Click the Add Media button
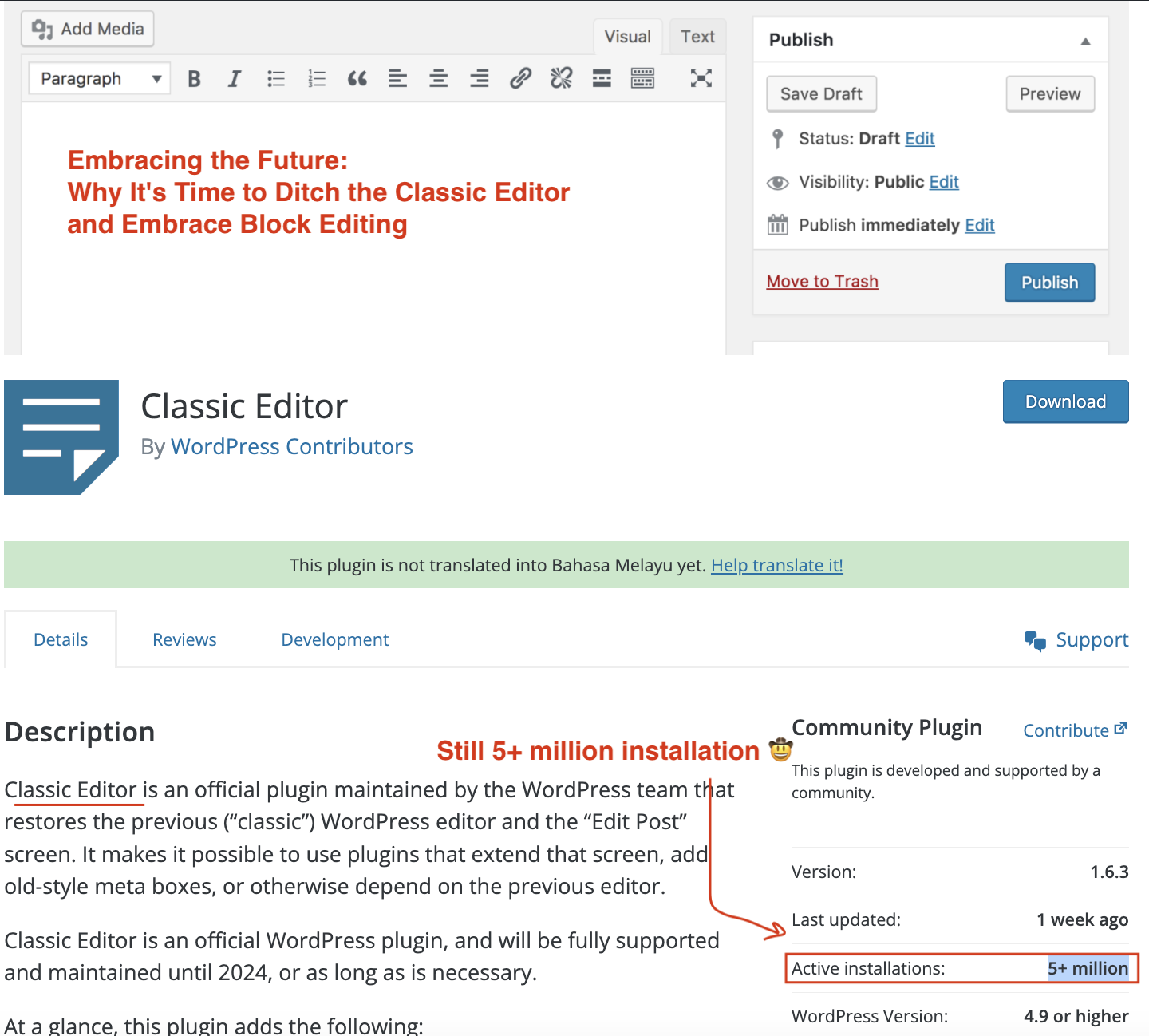The height and width of the screenshot is (1036, 1149). tap(87, 29)
